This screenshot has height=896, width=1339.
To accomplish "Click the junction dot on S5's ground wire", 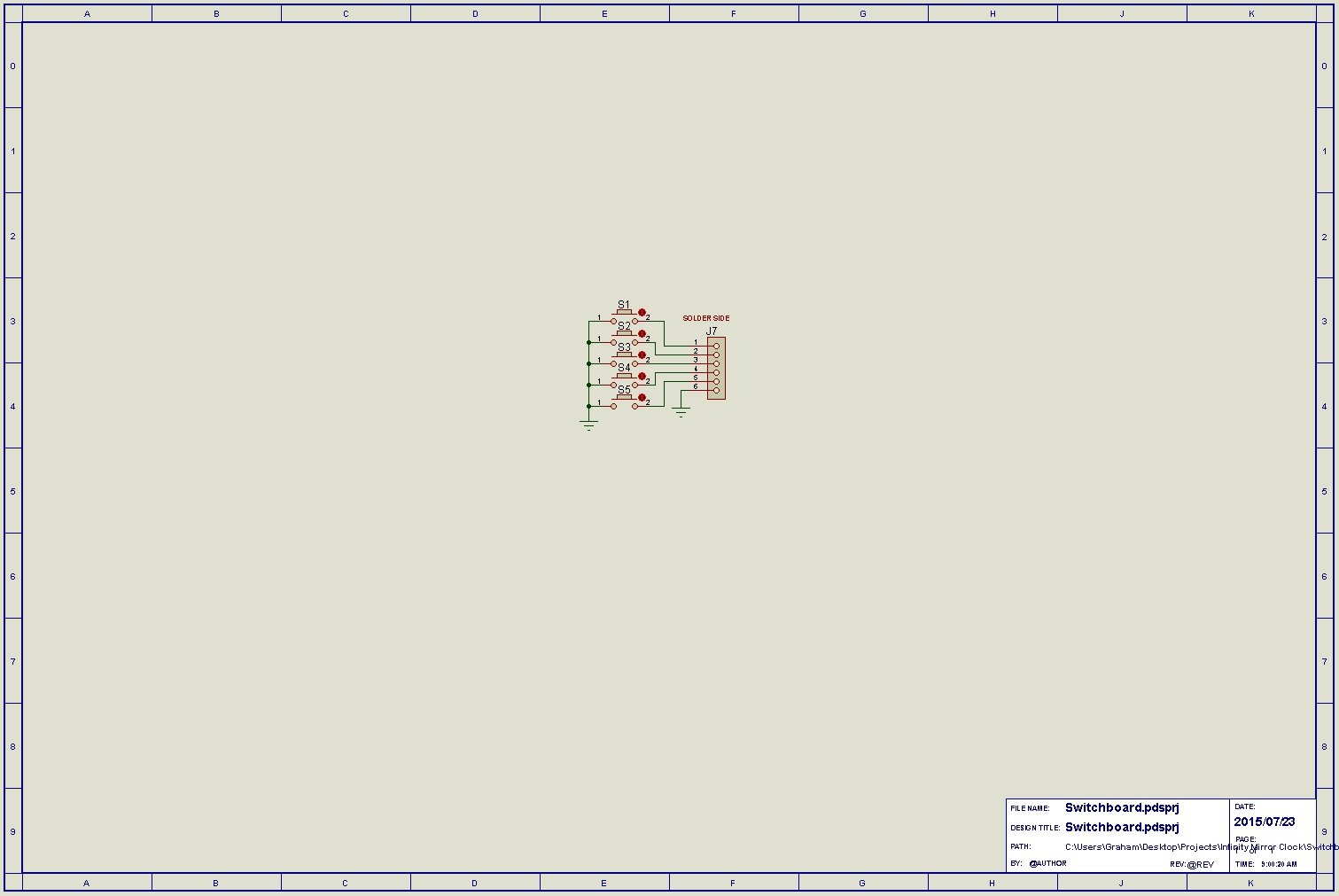I will [x=588, y=406].
